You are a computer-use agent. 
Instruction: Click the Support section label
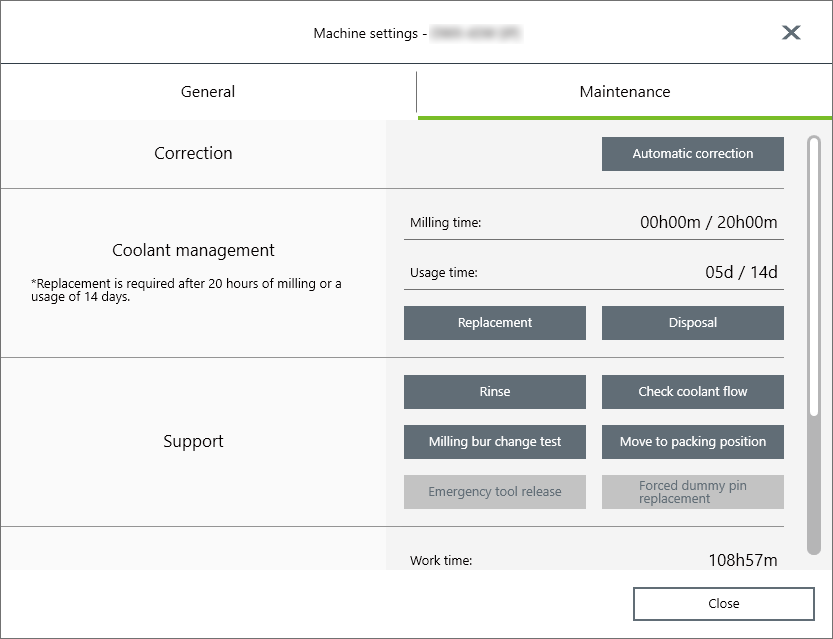click(x=193, y=441)
